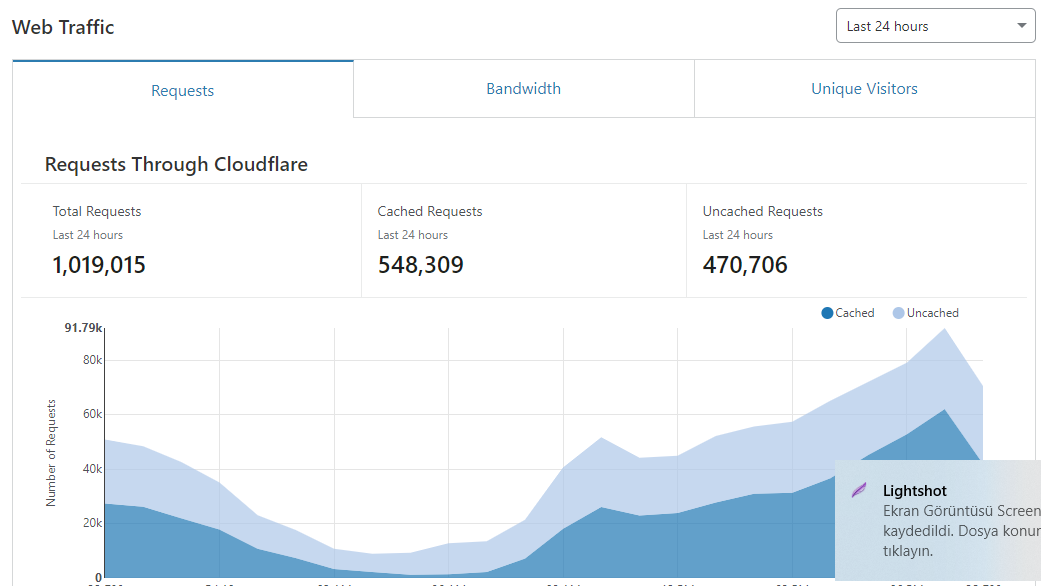Viewport: 1041px width, 586px height.
Task: Switch to the Bandwidth tab
Action: point(523,89)
